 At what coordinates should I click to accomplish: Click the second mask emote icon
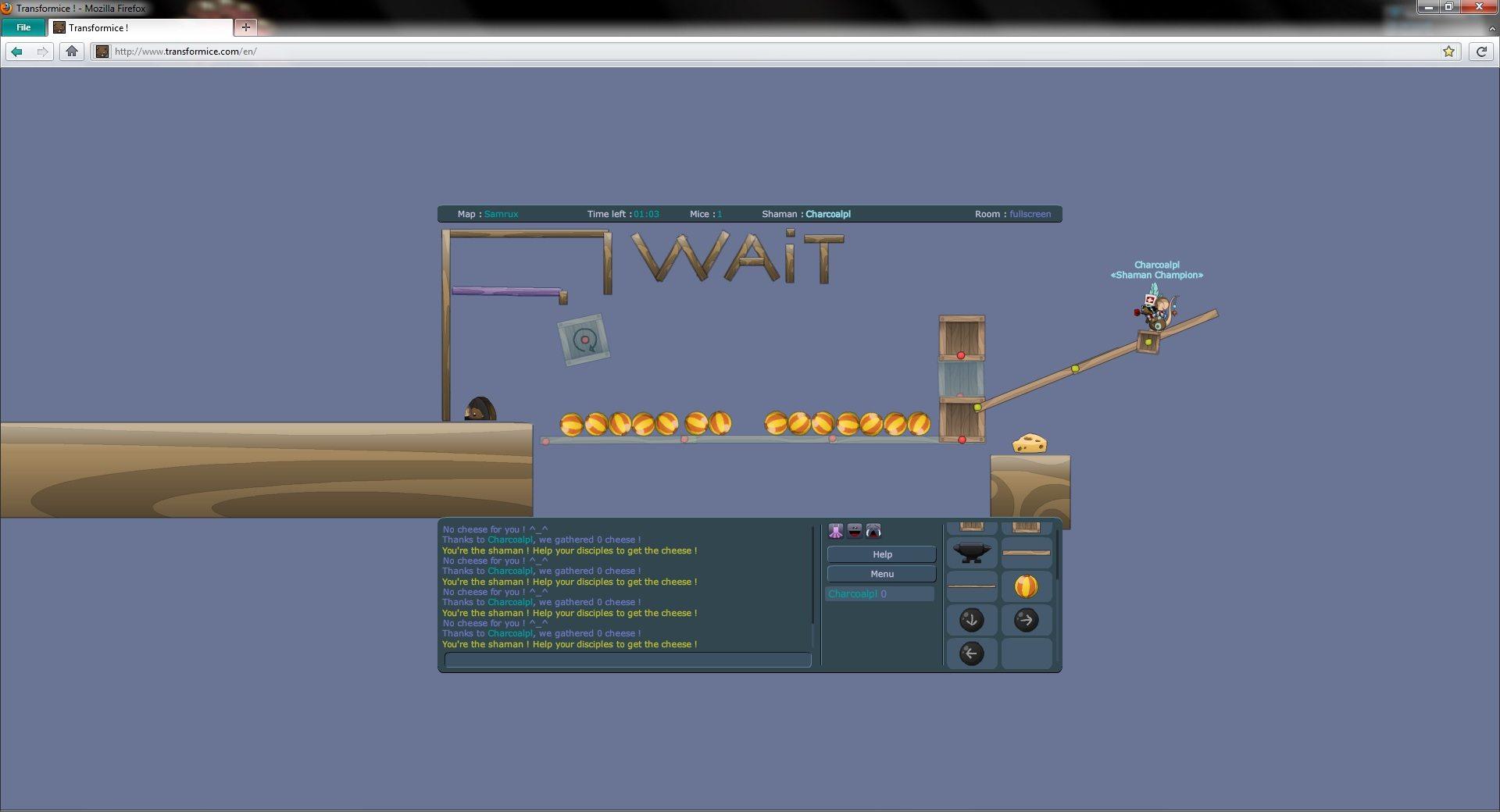[x=873, y=532]
